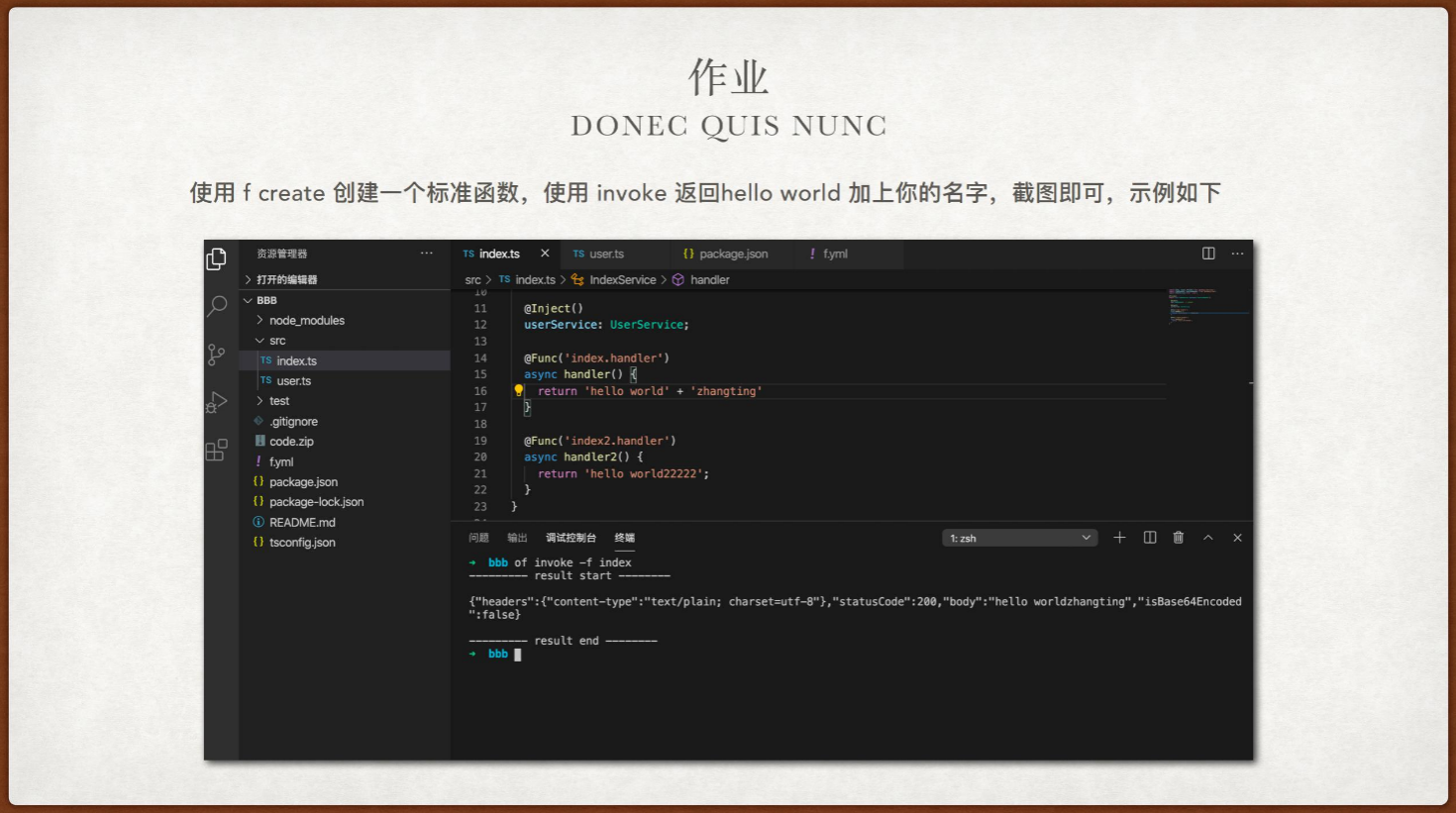Split the terminal panel

tap(1149, 538)
